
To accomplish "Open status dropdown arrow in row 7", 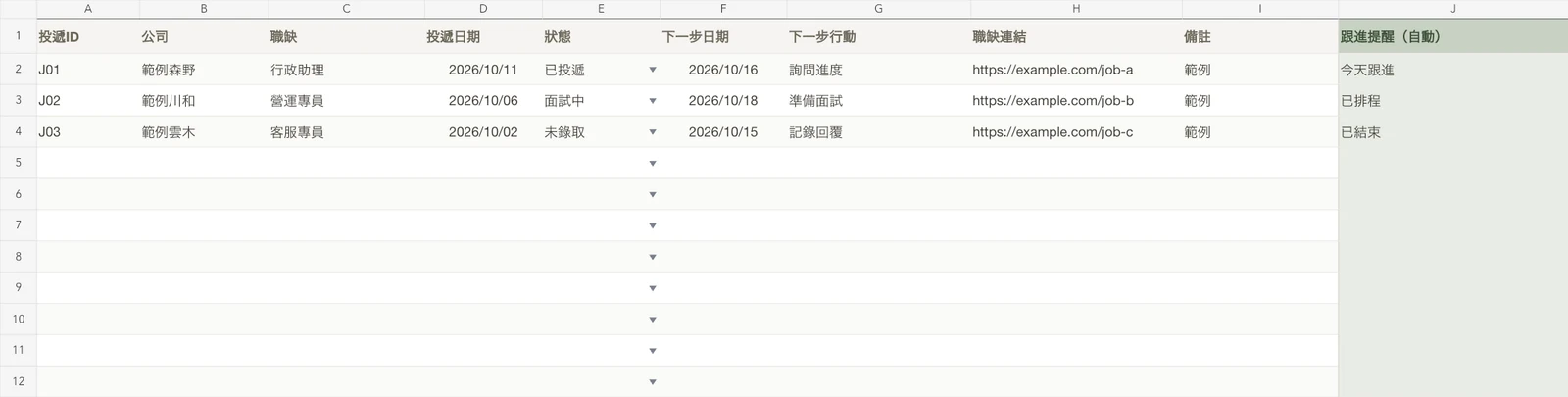I will (653, 226).
